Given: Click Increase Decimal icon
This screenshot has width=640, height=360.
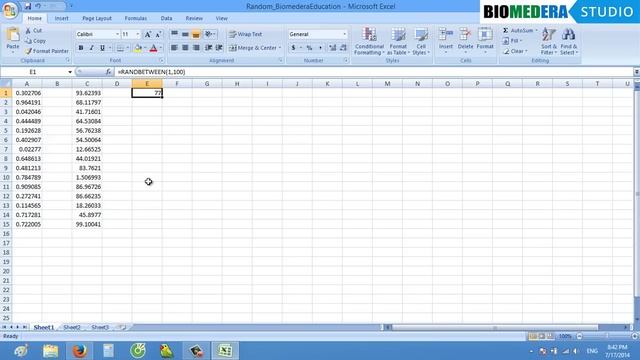Looking at the screenshot, I should point(333,48).
